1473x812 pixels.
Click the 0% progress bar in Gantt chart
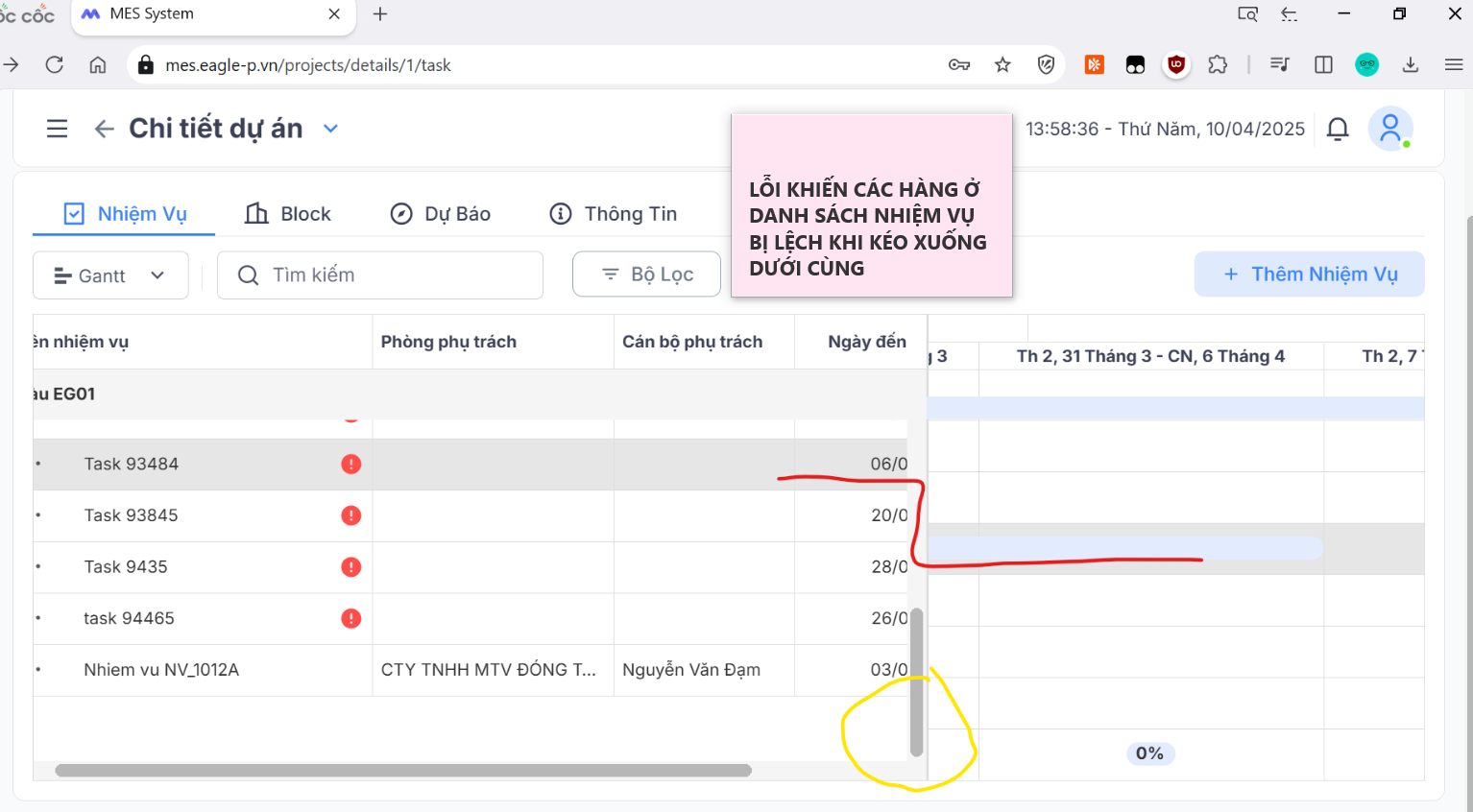coord(1149,753)
